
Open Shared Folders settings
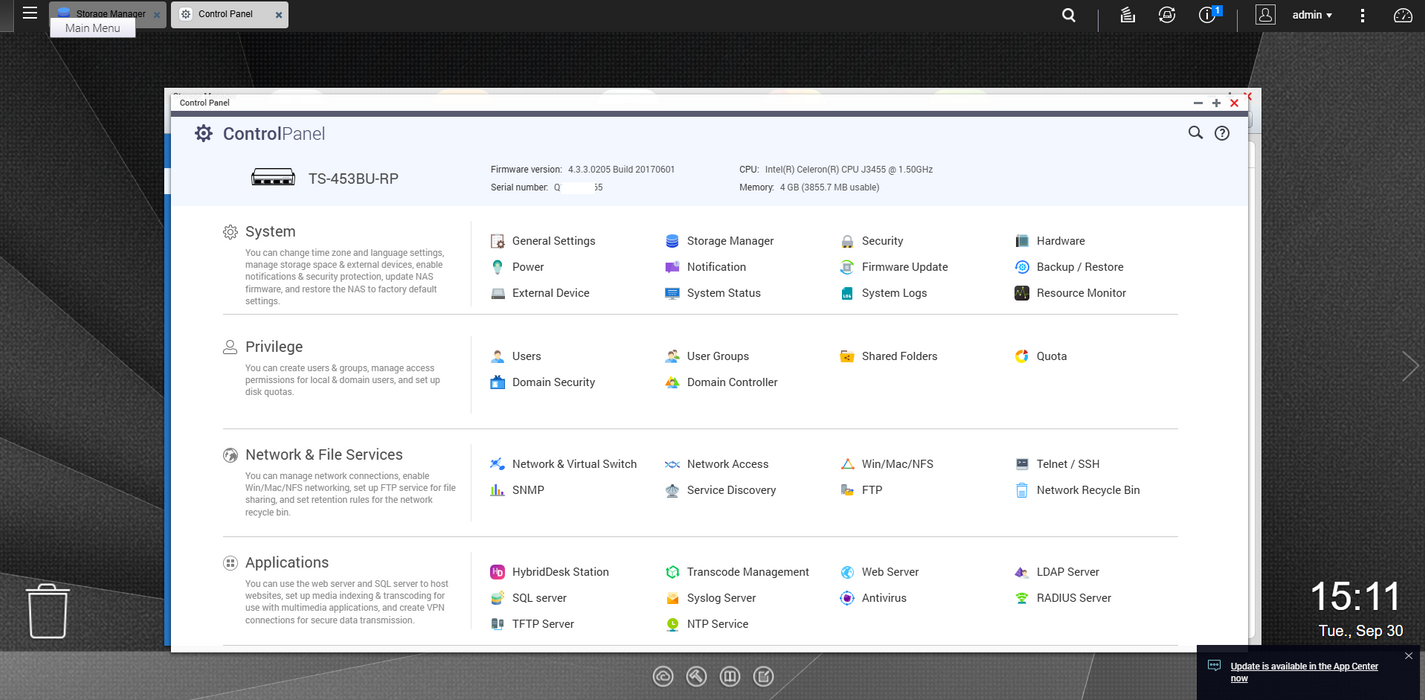899,356
